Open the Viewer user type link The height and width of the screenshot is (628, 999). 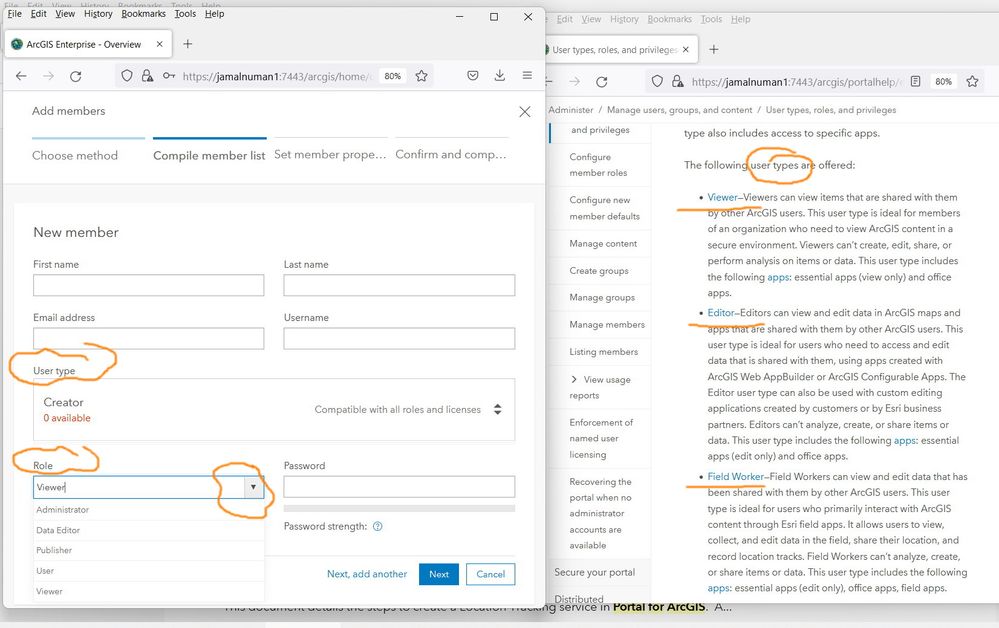coord(722,197)
